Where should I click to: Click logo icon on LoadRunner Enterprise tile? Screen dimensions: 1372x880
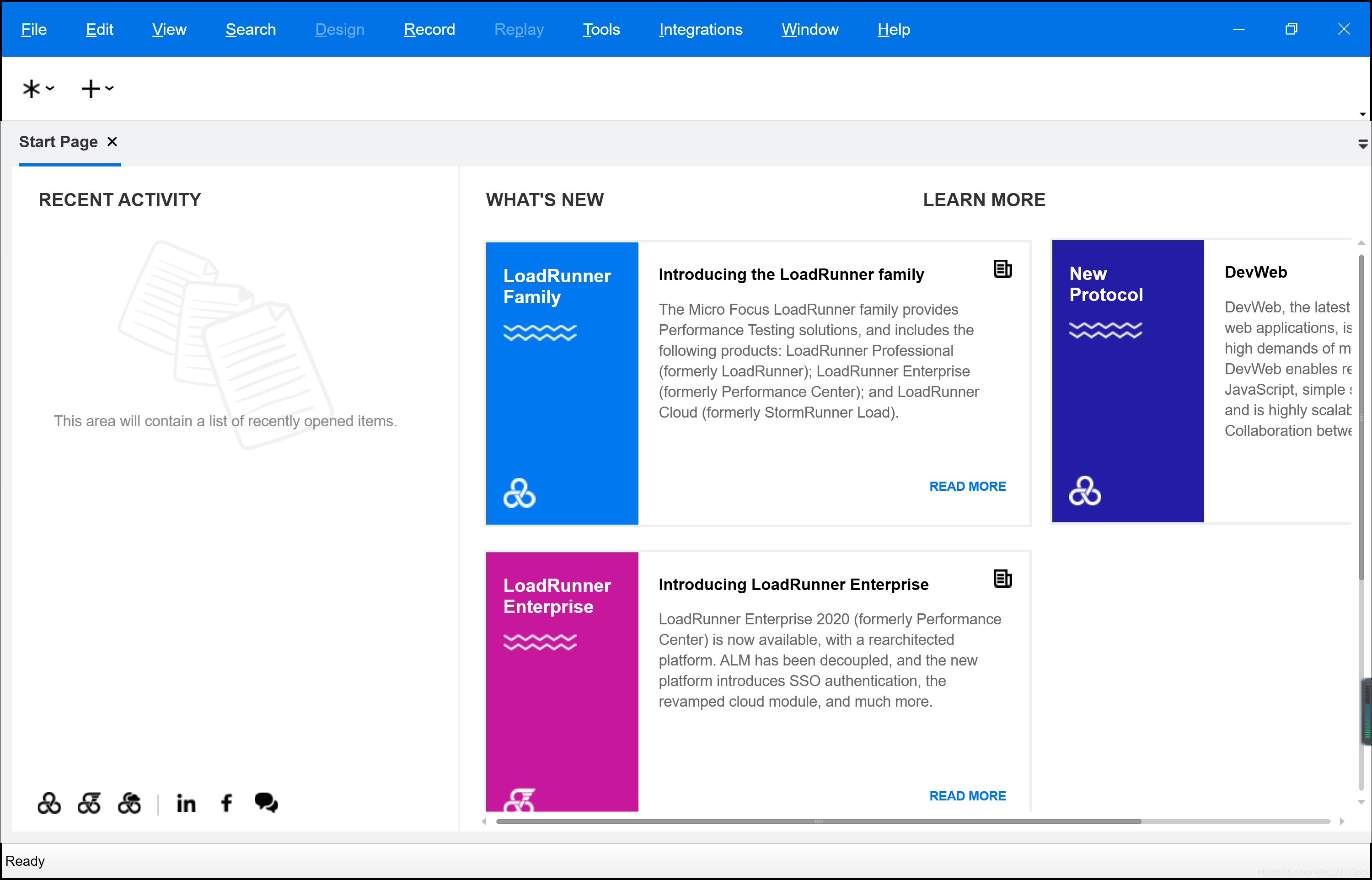[x=519, y=800]
